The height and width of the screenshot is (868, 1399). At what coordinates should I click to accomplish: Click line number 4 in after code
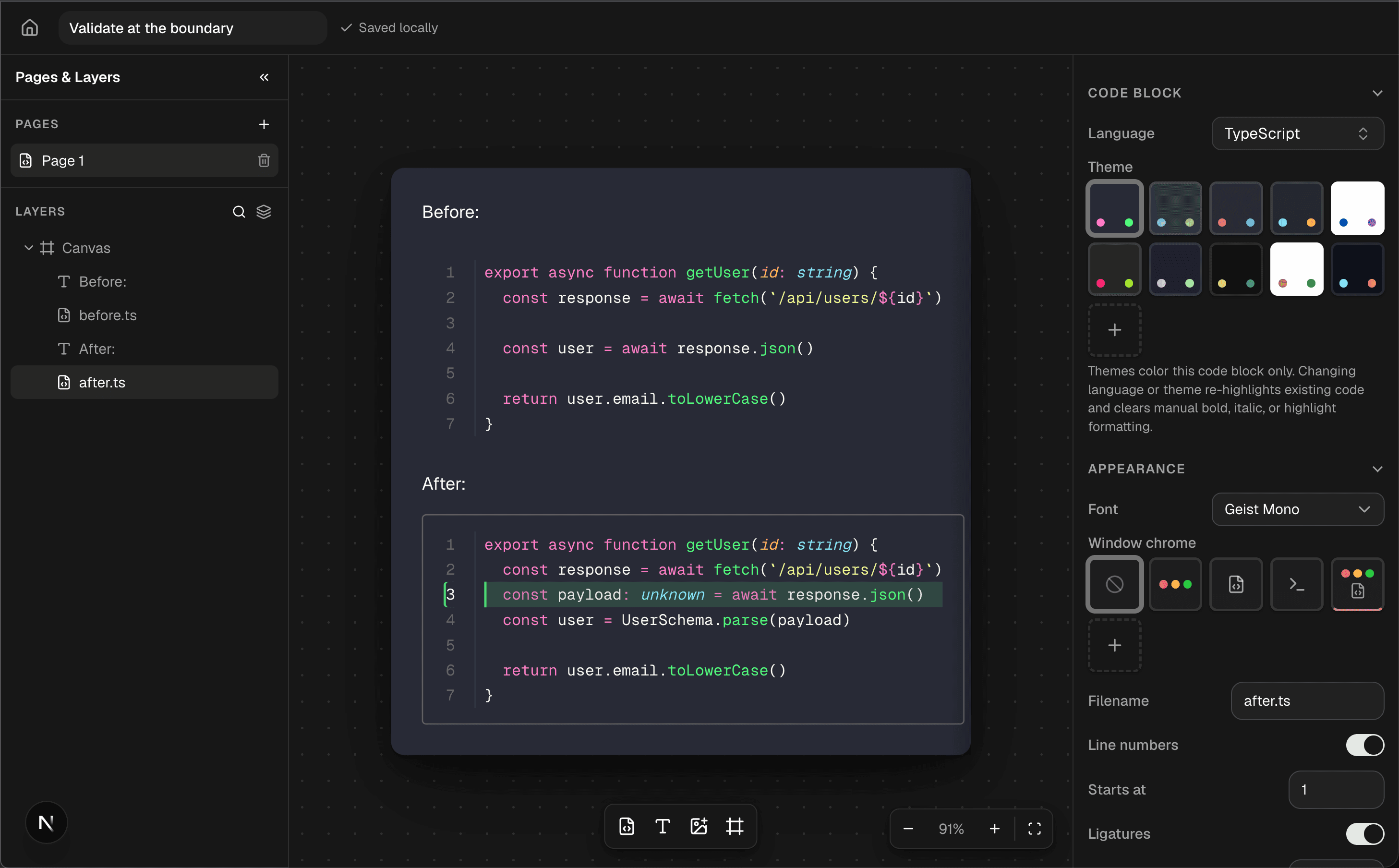[x=450, y=619]
